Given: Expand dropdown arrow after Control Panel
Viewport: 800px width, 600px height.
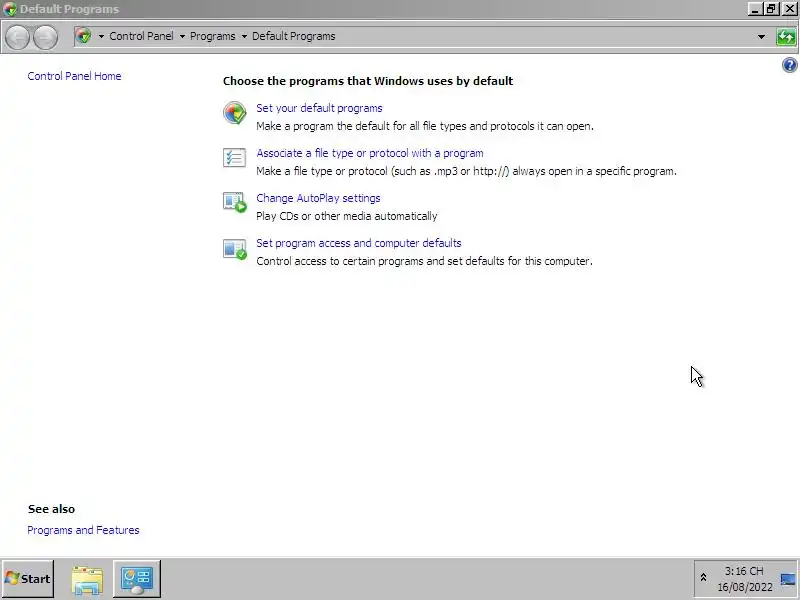Looking at the screenshot, I should [x=182, y=36].
